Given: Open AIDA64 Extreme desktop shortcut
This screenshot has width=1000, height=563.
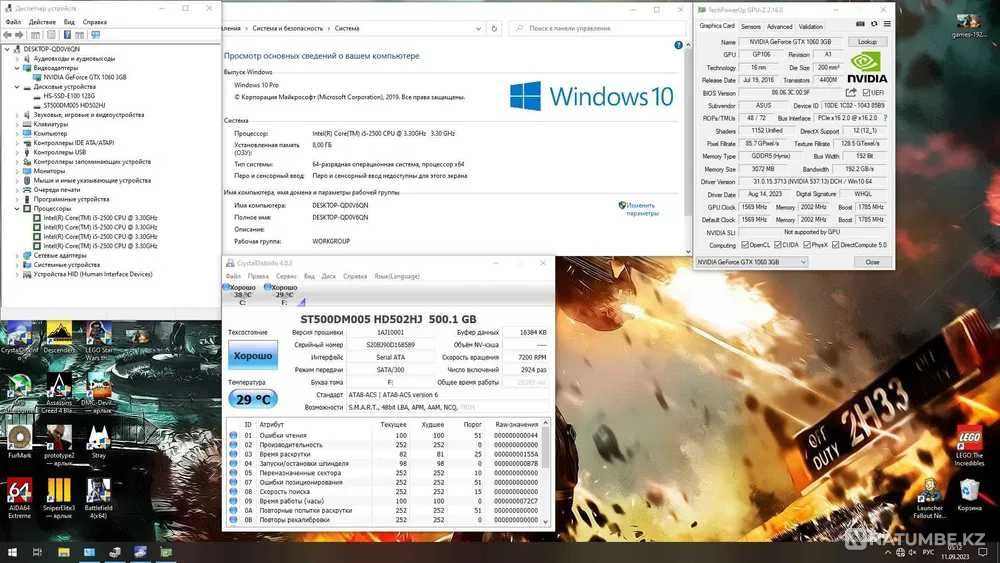Looking at the screenshot, I should pos(19,498).
